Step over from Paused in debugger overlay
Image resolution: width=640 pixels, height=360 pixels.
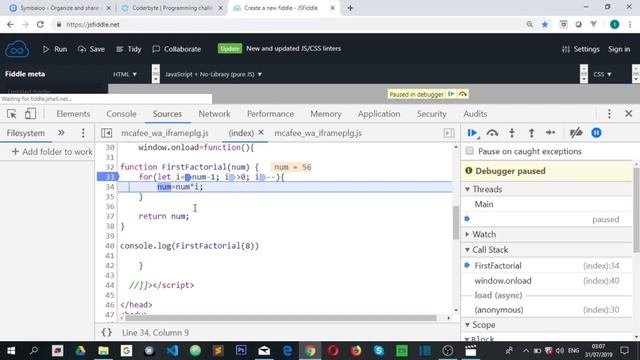(462, 94)
